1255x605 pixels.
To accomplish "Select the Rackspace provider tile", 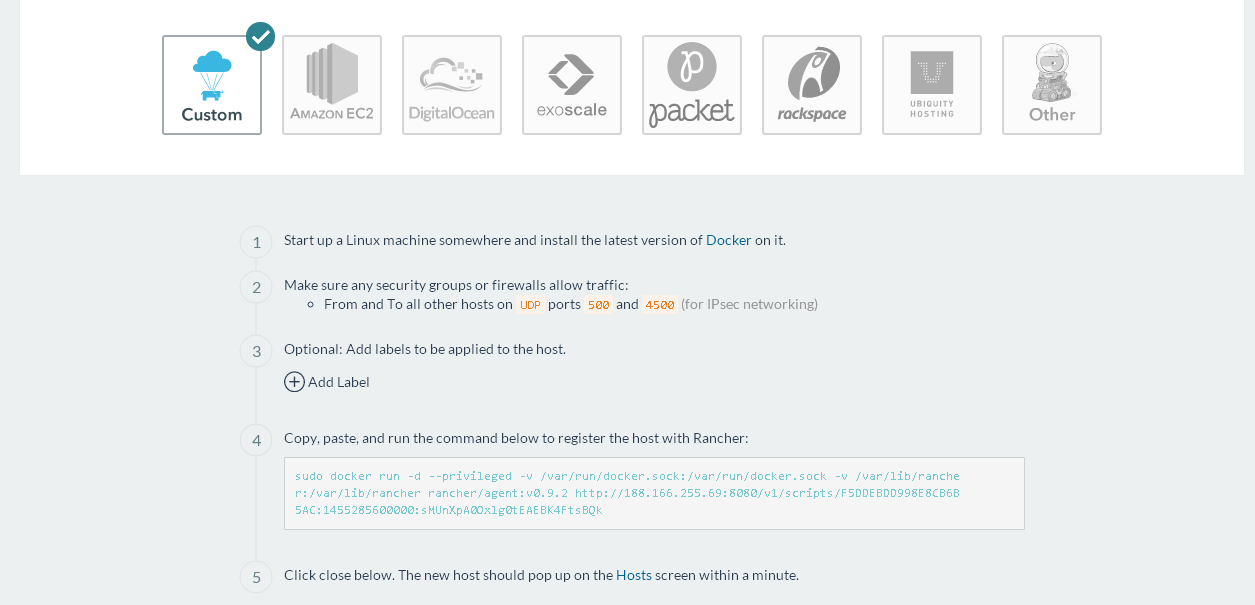I will coord(812,85).
